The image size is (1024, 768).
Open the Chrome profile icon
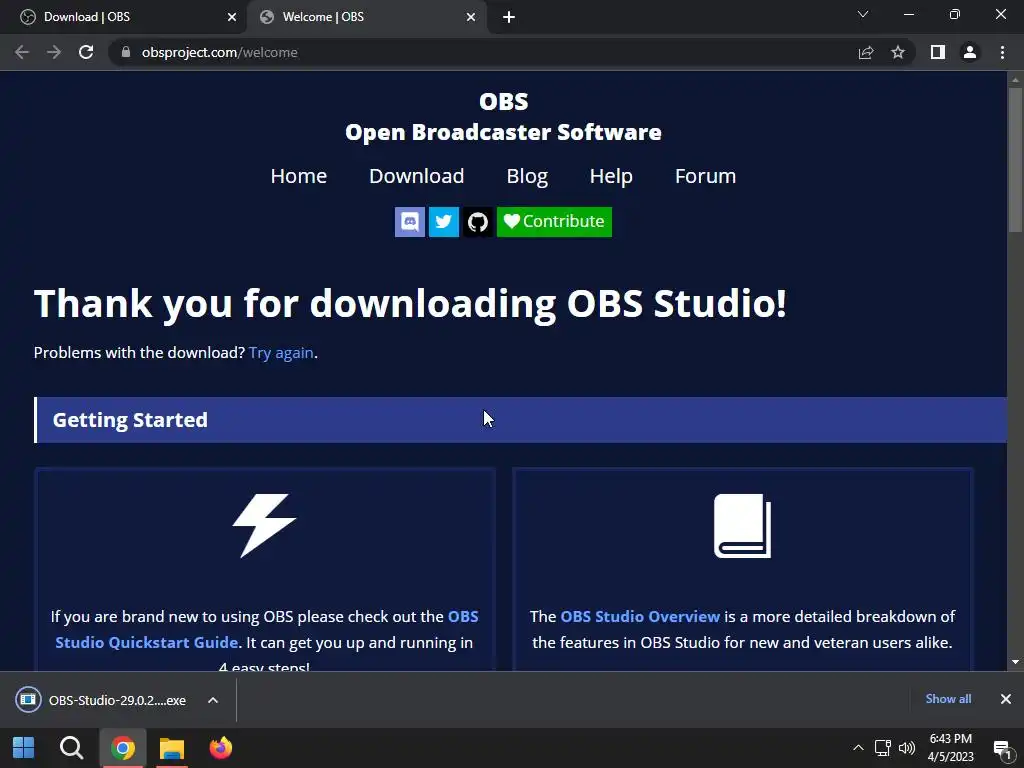click(970, 52)
